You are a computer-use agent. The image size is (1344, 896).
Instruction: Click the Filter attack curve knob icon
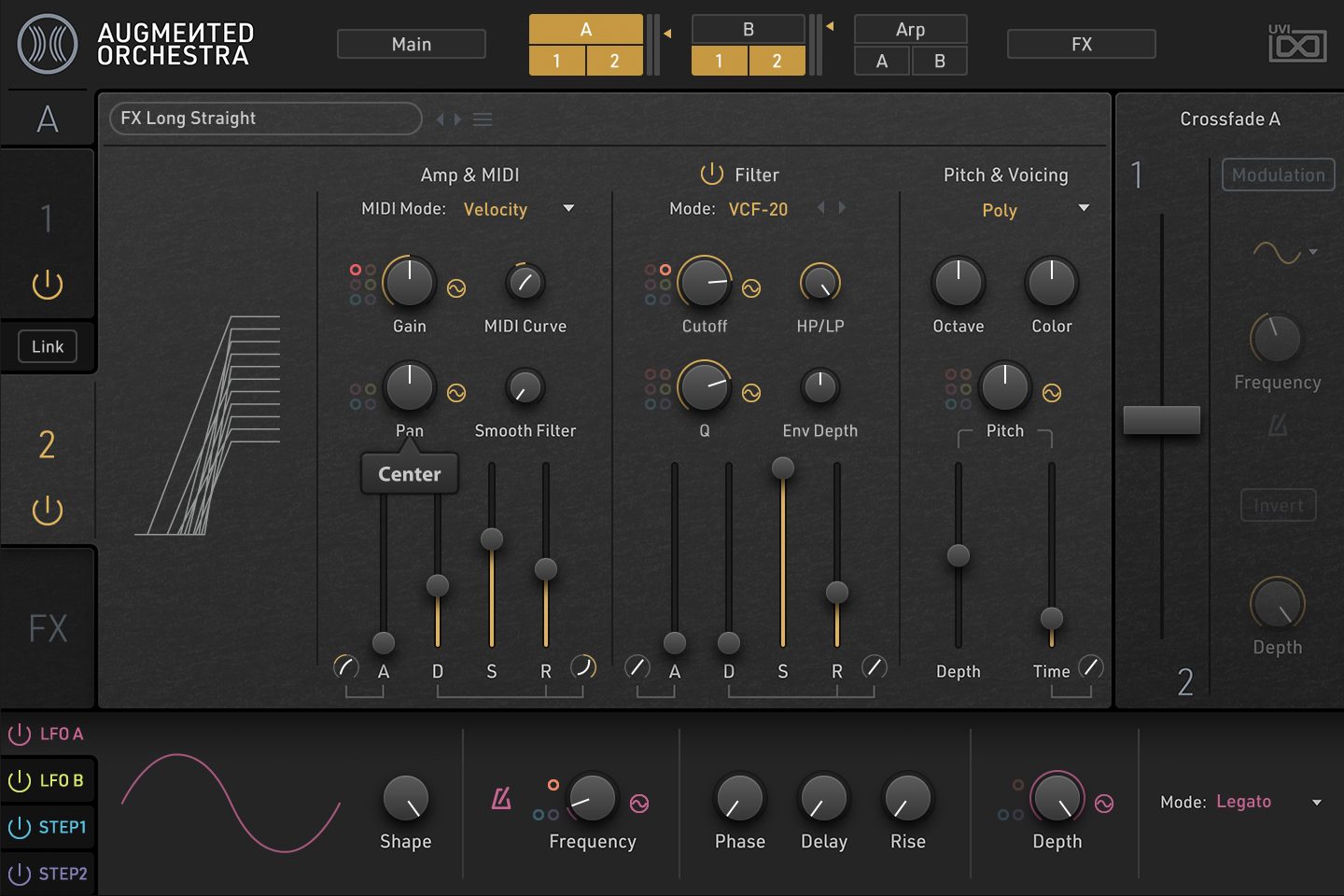637,666
